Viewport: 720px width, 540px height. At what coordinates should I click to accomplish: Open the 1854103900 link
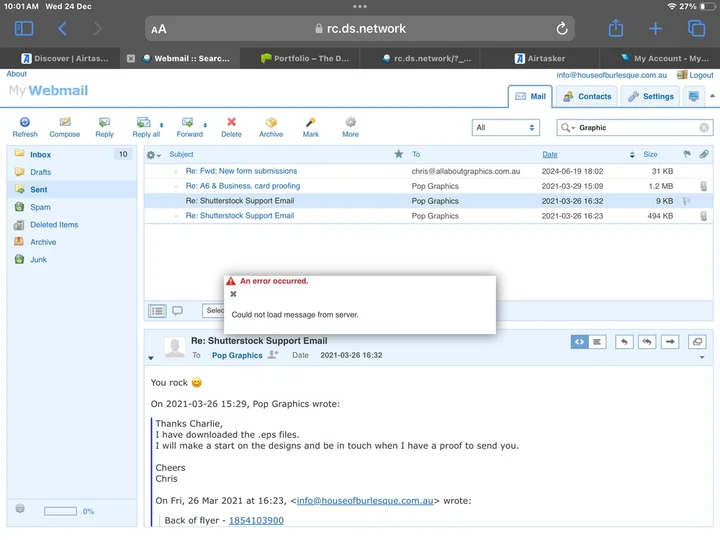pyautogui.click(x=256, y=520)
